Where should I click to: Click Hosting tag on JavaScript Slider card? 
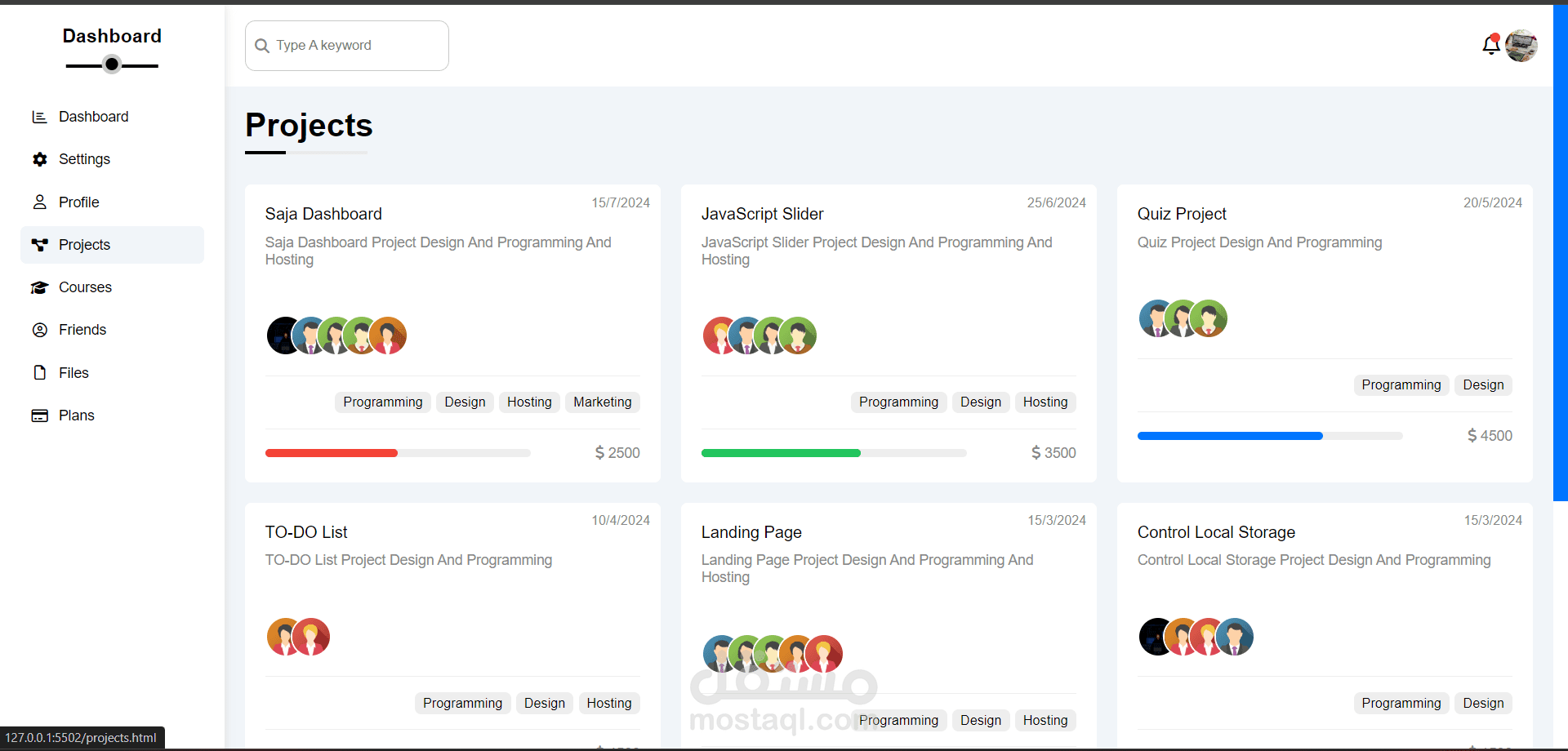pos(1045,402)
